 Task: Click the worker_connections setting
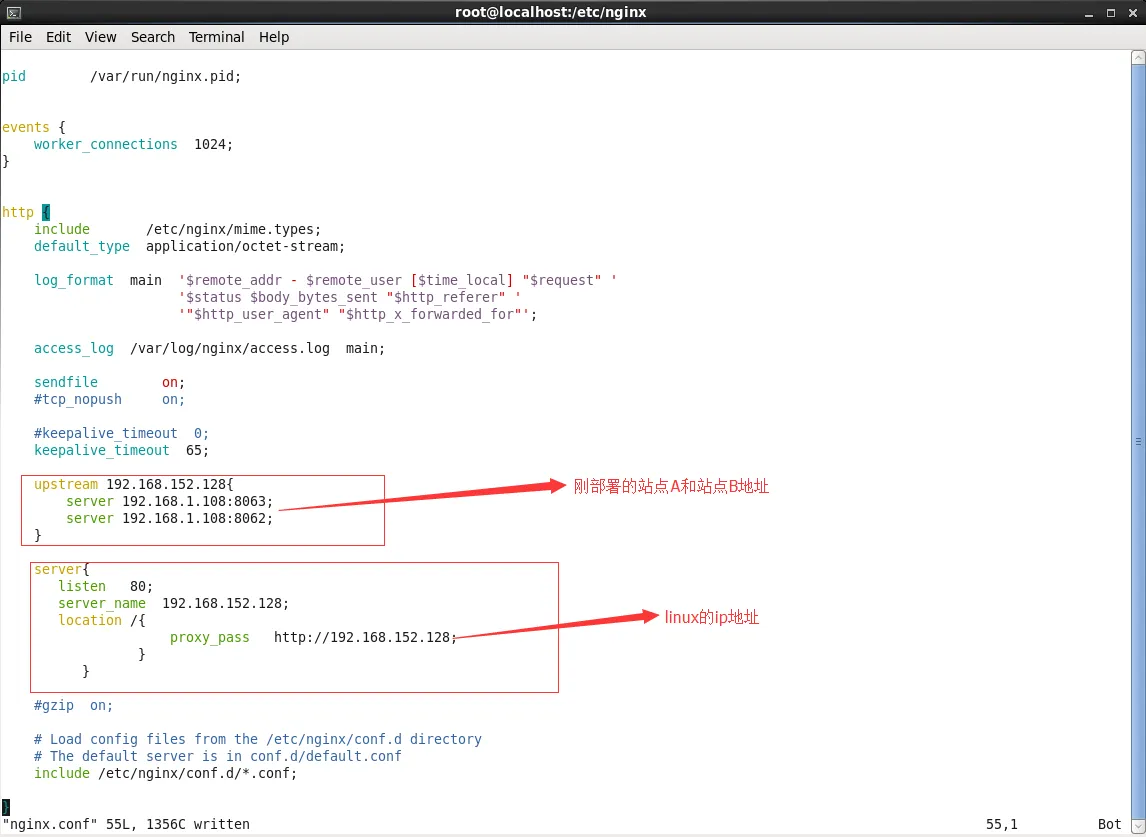105,144
